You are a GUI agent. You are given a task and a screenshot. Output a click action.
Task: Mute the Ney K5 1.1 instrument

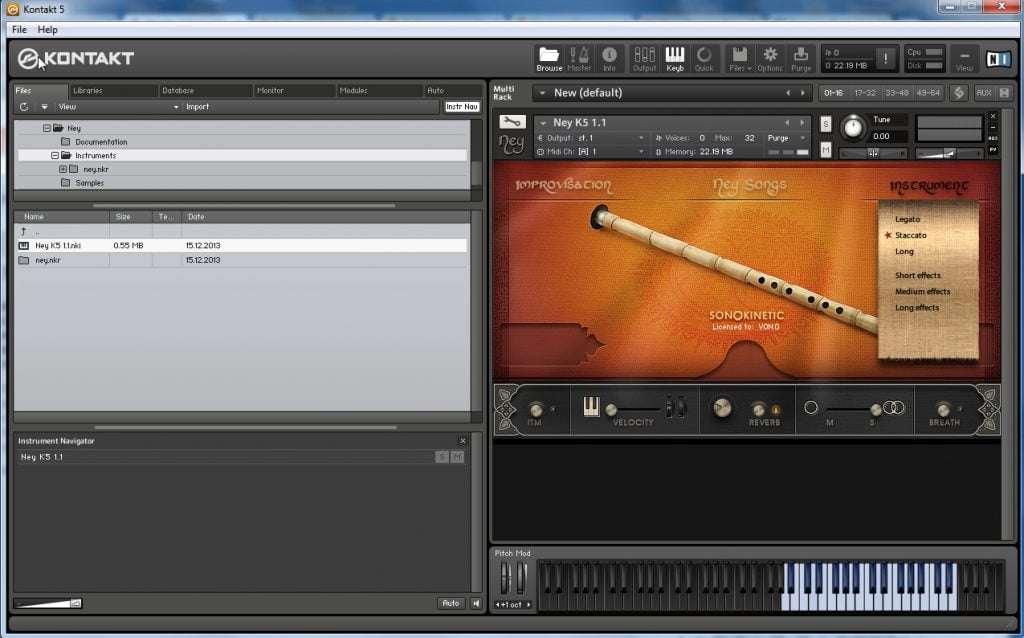tap(825, 150)
